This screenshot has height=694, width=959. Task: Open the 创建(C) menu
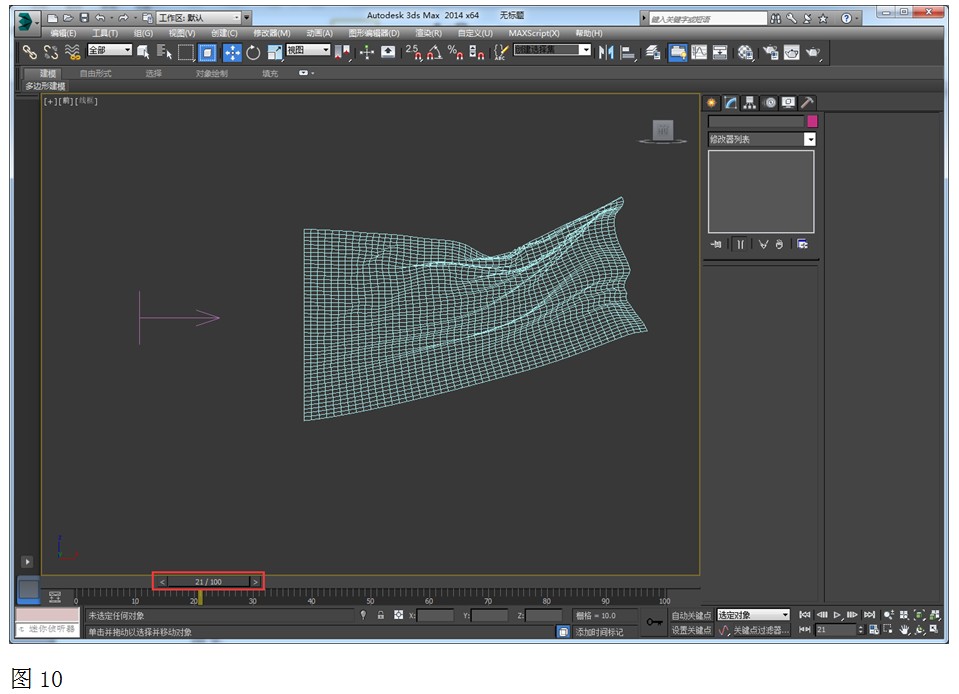click(224, 33)
